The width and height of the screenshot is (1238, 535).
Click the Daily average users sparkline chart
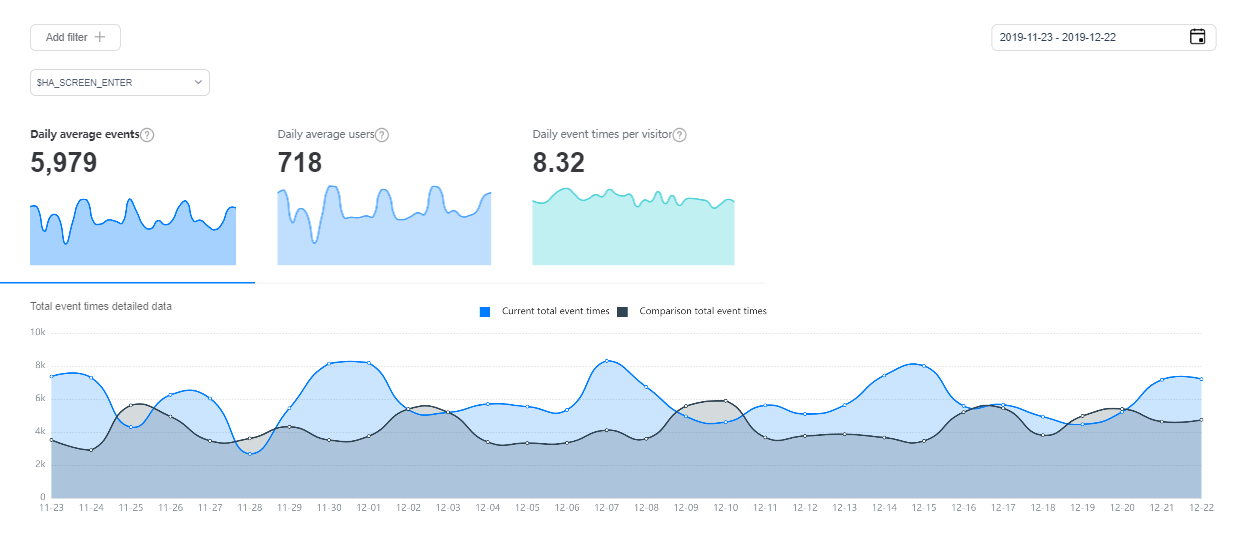coord(384,225)
